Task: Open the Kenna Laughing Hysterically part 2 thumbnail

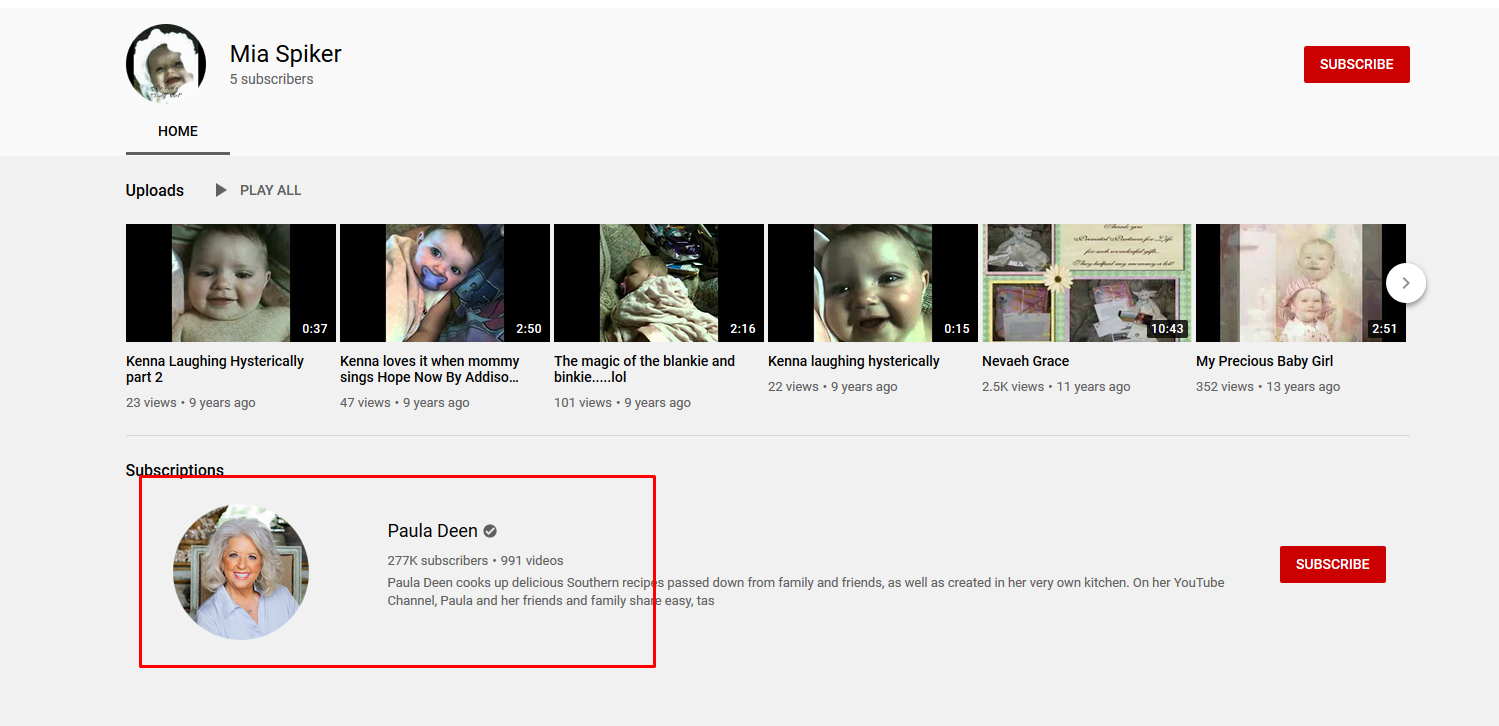Action: pyautogui.click(x=231, y=283)
